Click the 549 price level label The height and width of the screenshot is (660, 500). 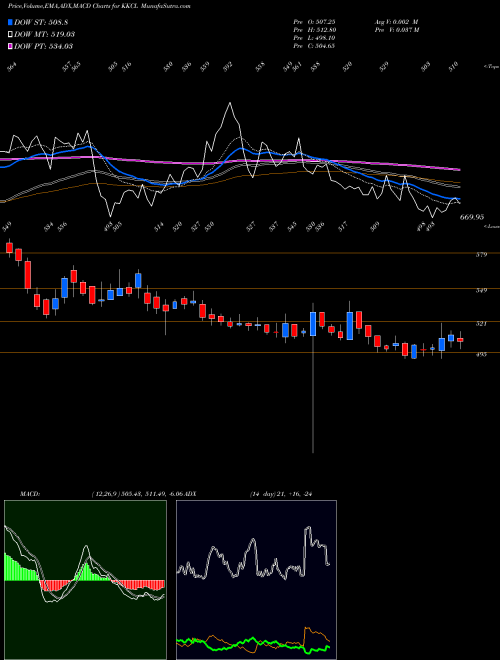coord(481,290)
